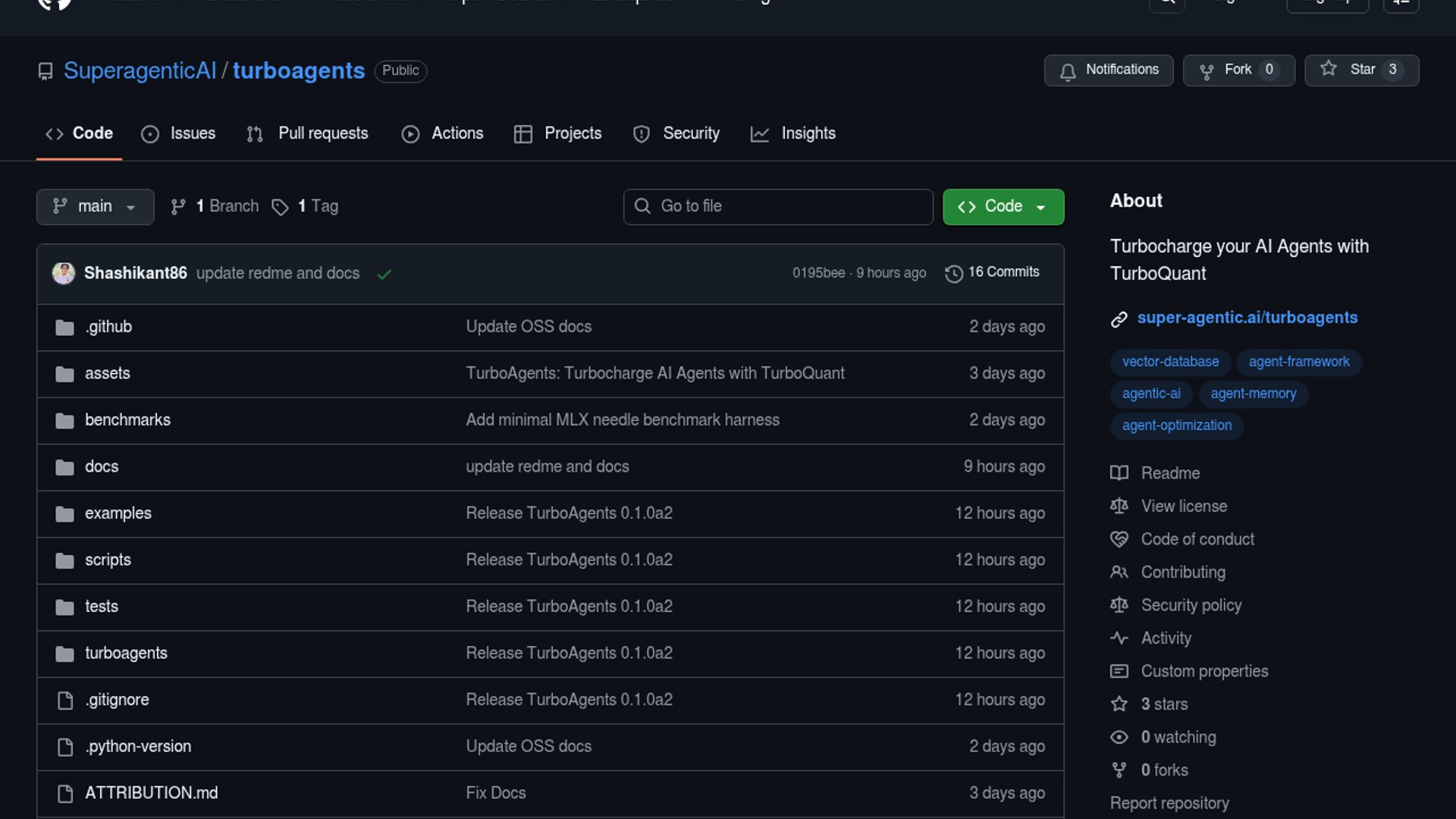This screenshot has height=819, width=1456.
Task: Click the 0 watching eye link
Action: pos(1178,737)
